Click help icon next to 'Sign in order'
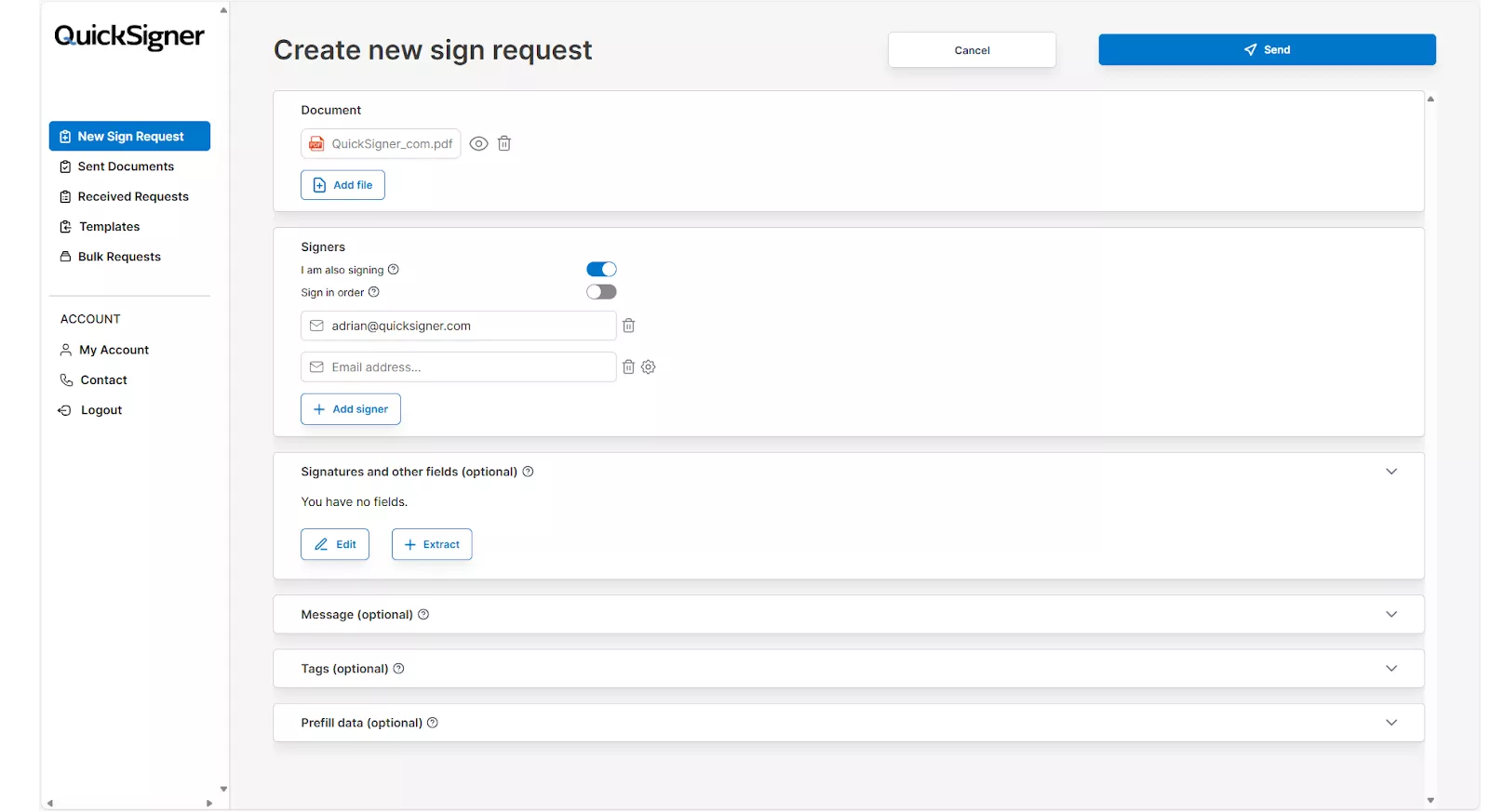This screenshot has height=812, width=1489. (x=374, y=292)
